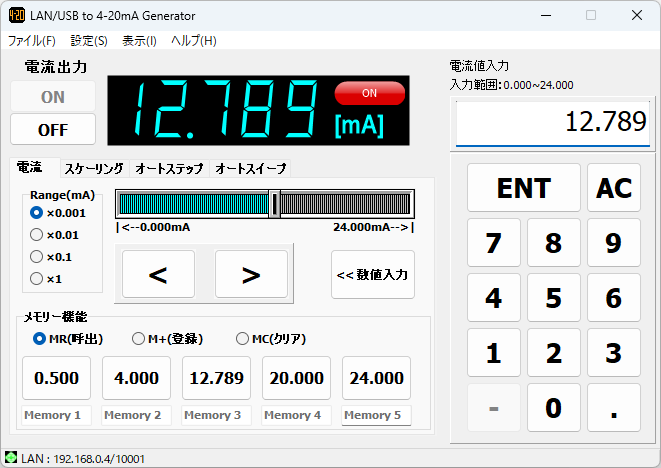Turn off current output with OFF button
The image size is (661, 468).
[53, 130]
